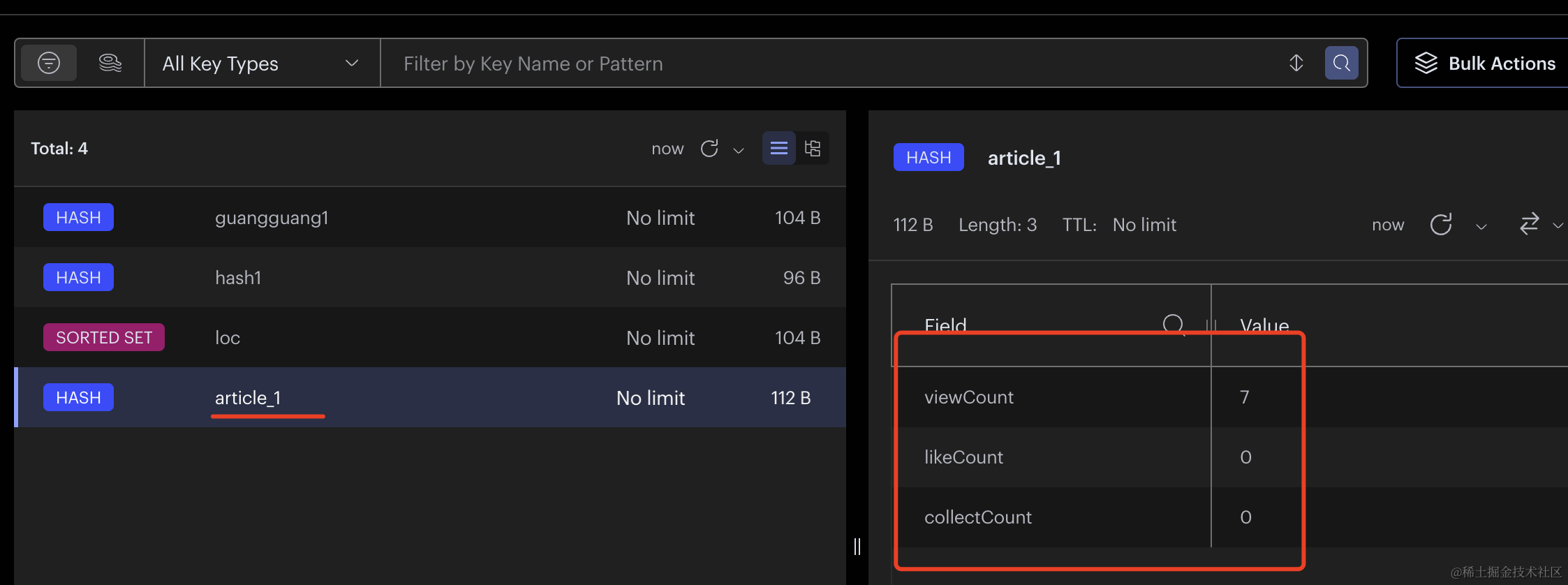Click the blue search magnifier button
1568x585 pixels.
[x=1341, y=64]
